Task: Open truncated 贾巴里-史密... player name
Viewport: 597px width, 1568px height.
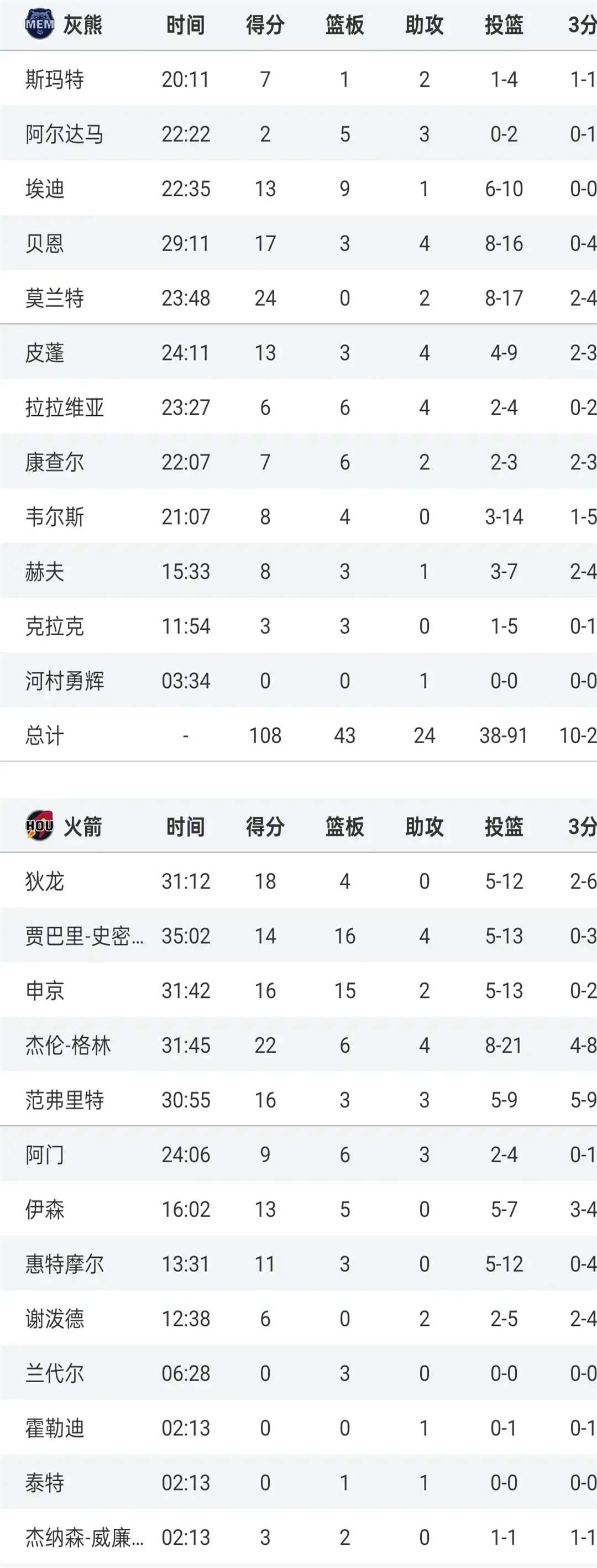Action: tap(84, 935)
